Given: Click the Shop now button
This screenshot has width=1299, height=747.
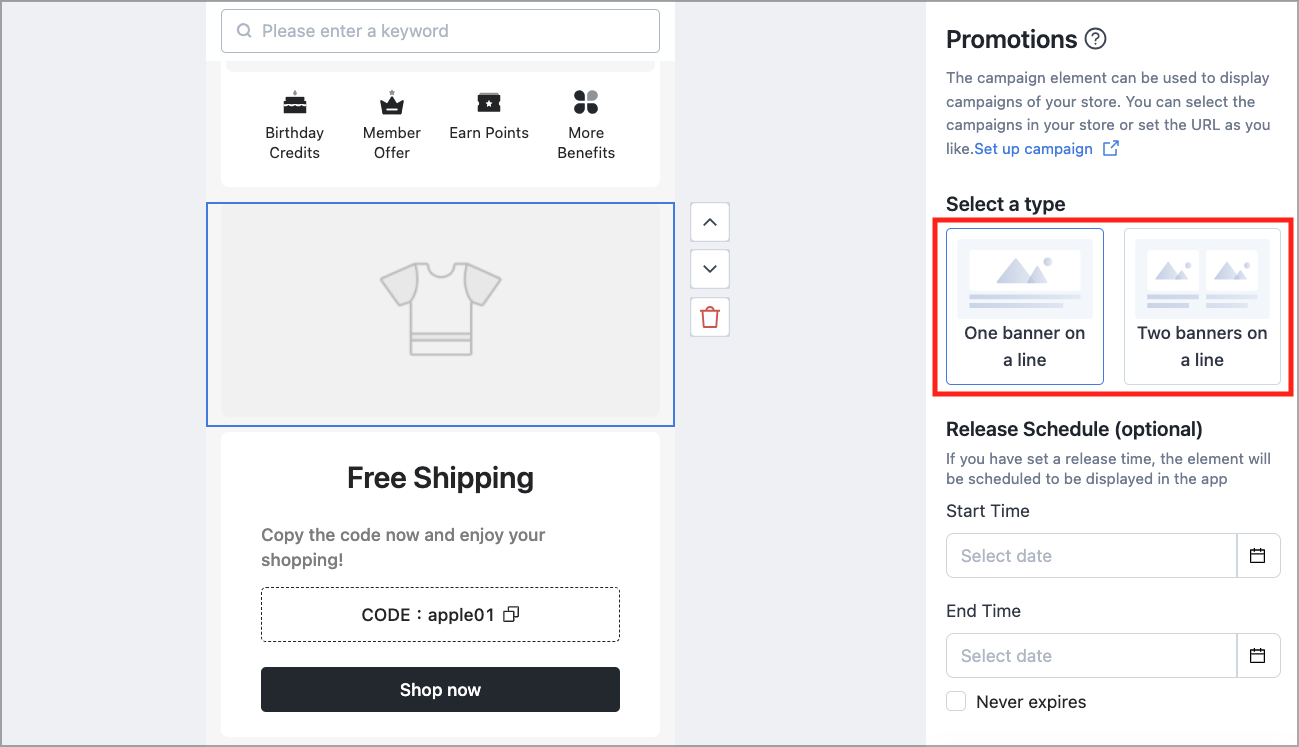Looking at the screenshot, I should (440, 690).
